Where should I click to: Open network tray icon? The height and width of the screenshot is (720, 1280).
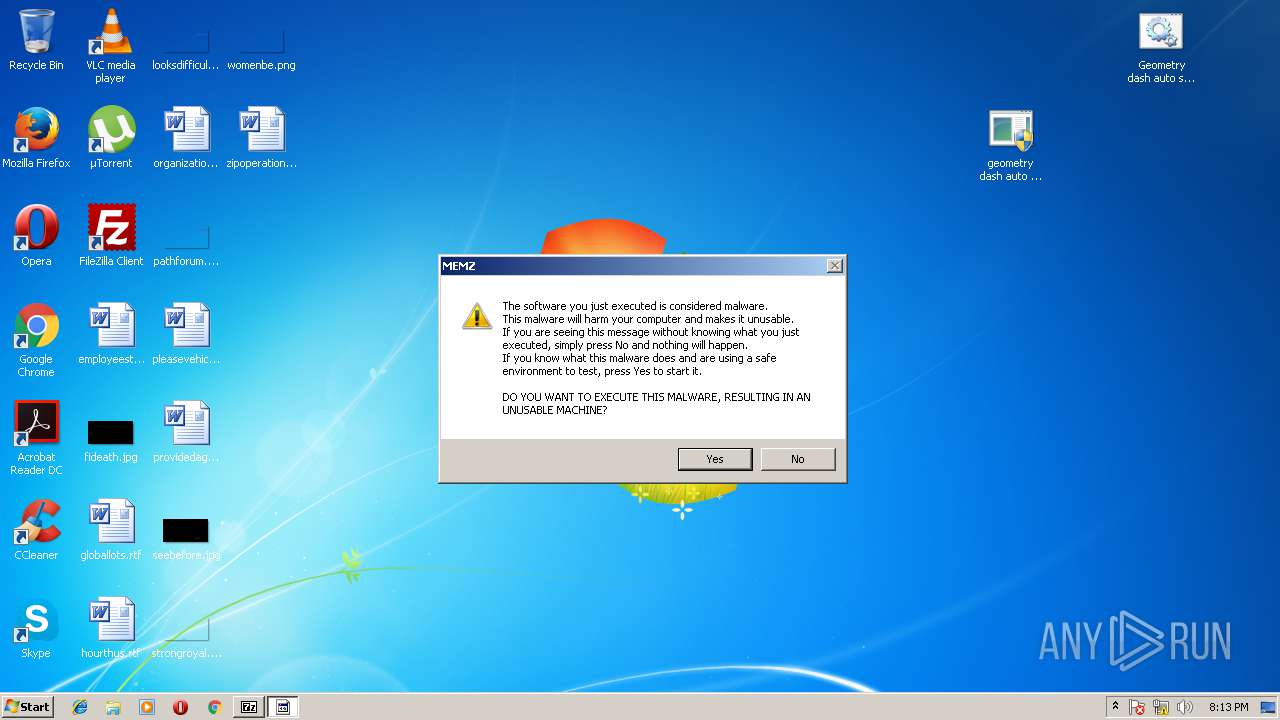pos(1161,707)
